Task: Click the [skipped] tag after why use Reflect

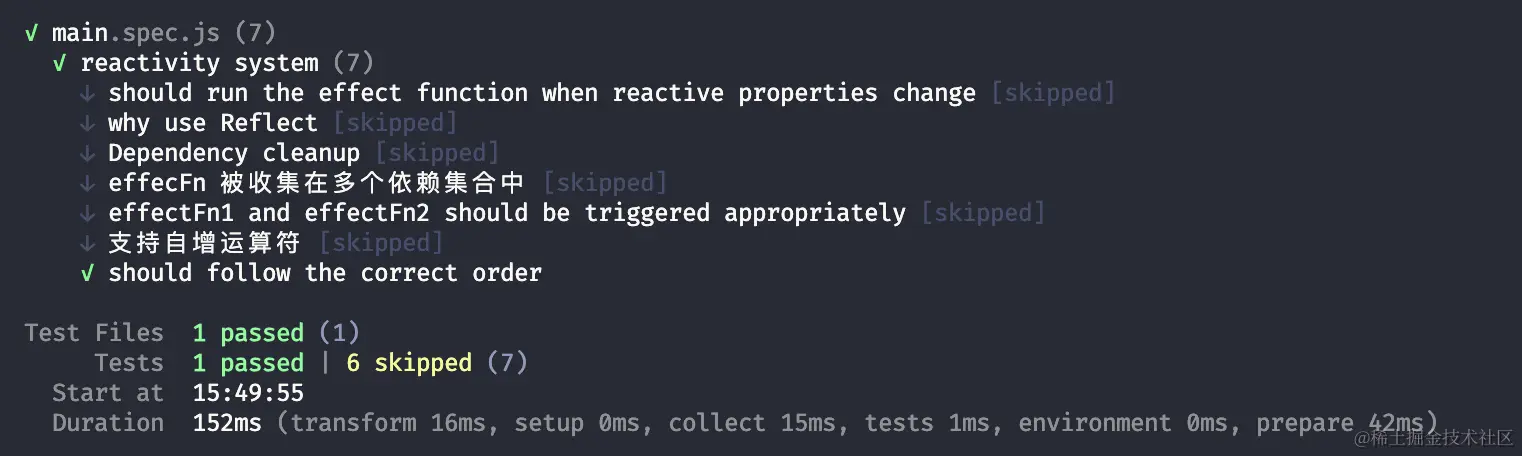Action: [x=395, y=123]
